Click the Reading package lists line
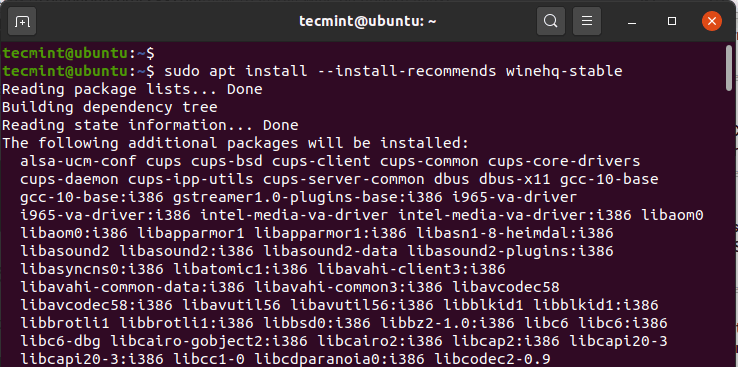This screenshot has width=738, height=367. (x=132, y=89)
